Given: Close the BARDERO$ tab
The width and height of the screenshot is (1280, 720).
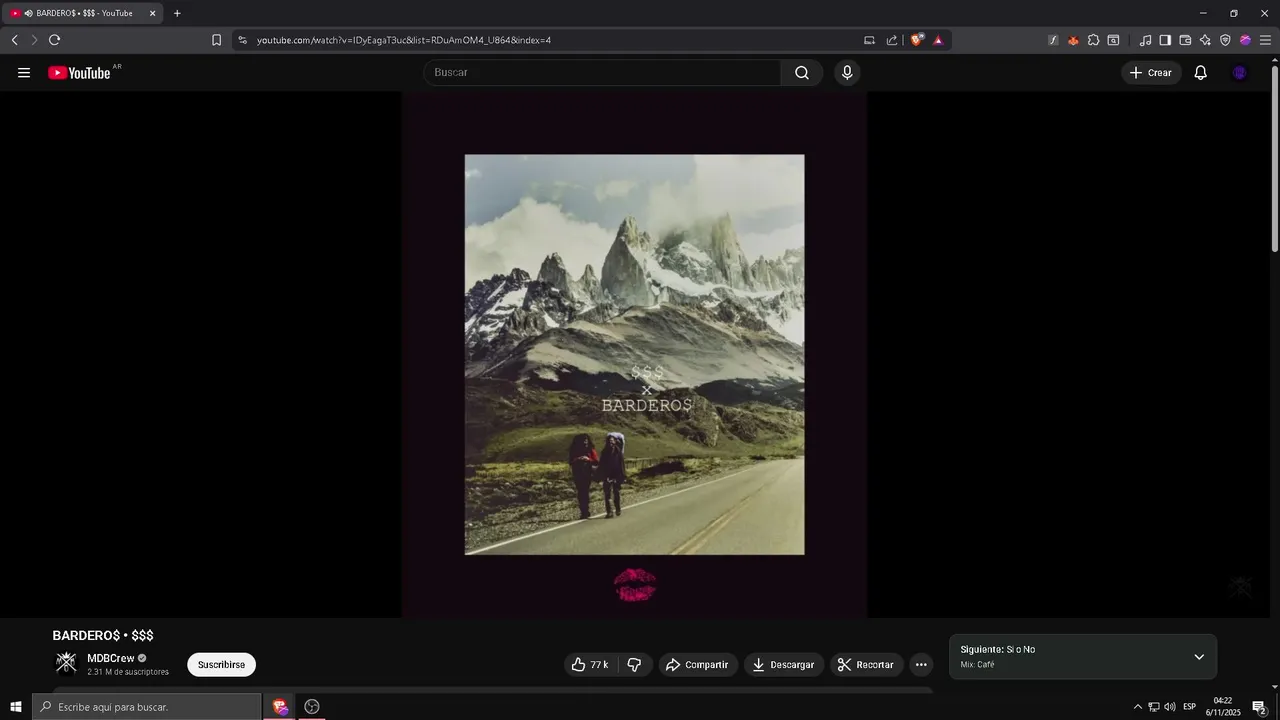Looking at the screenshot, I should pyautogui.click(x=153, y=13).
